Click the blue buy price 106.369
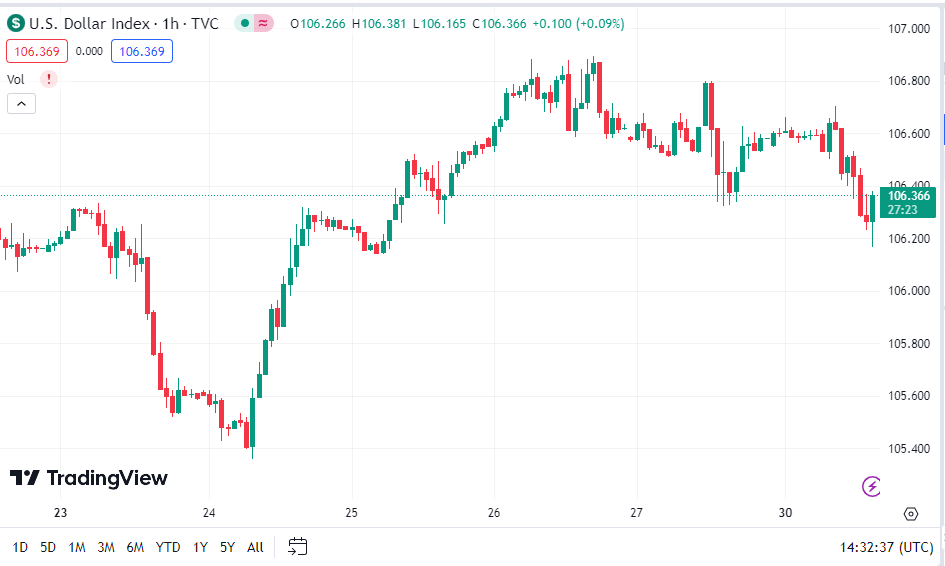This screenshot has width=945, height=566. click(x=141, y=51)
